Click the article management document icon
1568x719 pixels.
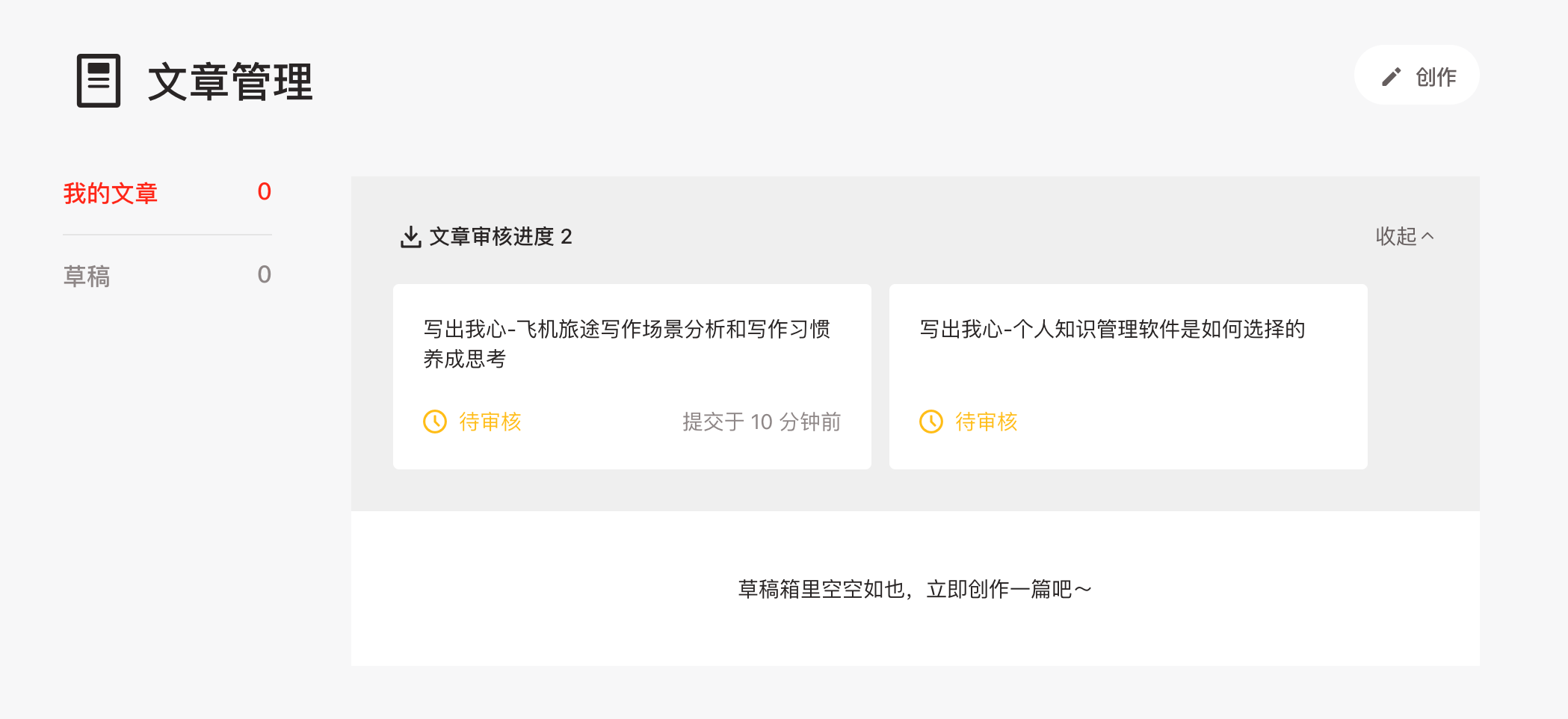pos(99,81)
